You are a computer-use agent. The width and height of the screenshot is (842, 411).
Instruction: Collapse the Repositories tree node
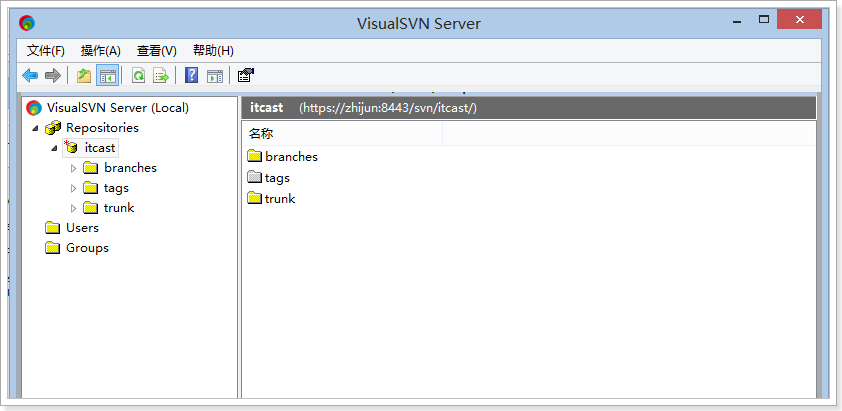[x=35, y=128]
